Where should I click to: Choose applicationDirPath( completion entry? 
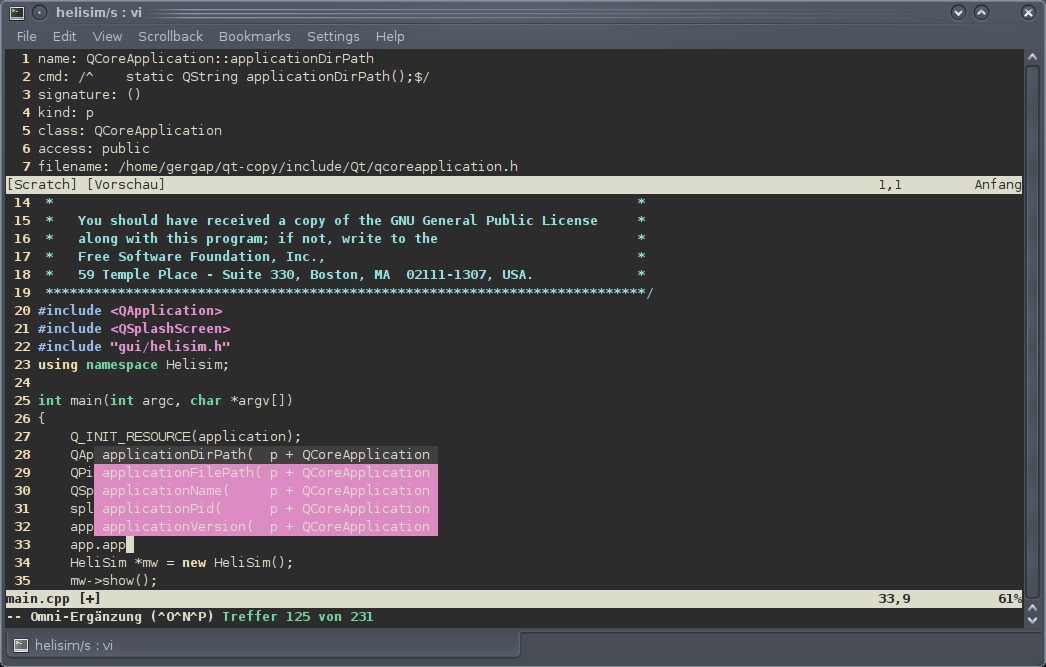(266, 455)
